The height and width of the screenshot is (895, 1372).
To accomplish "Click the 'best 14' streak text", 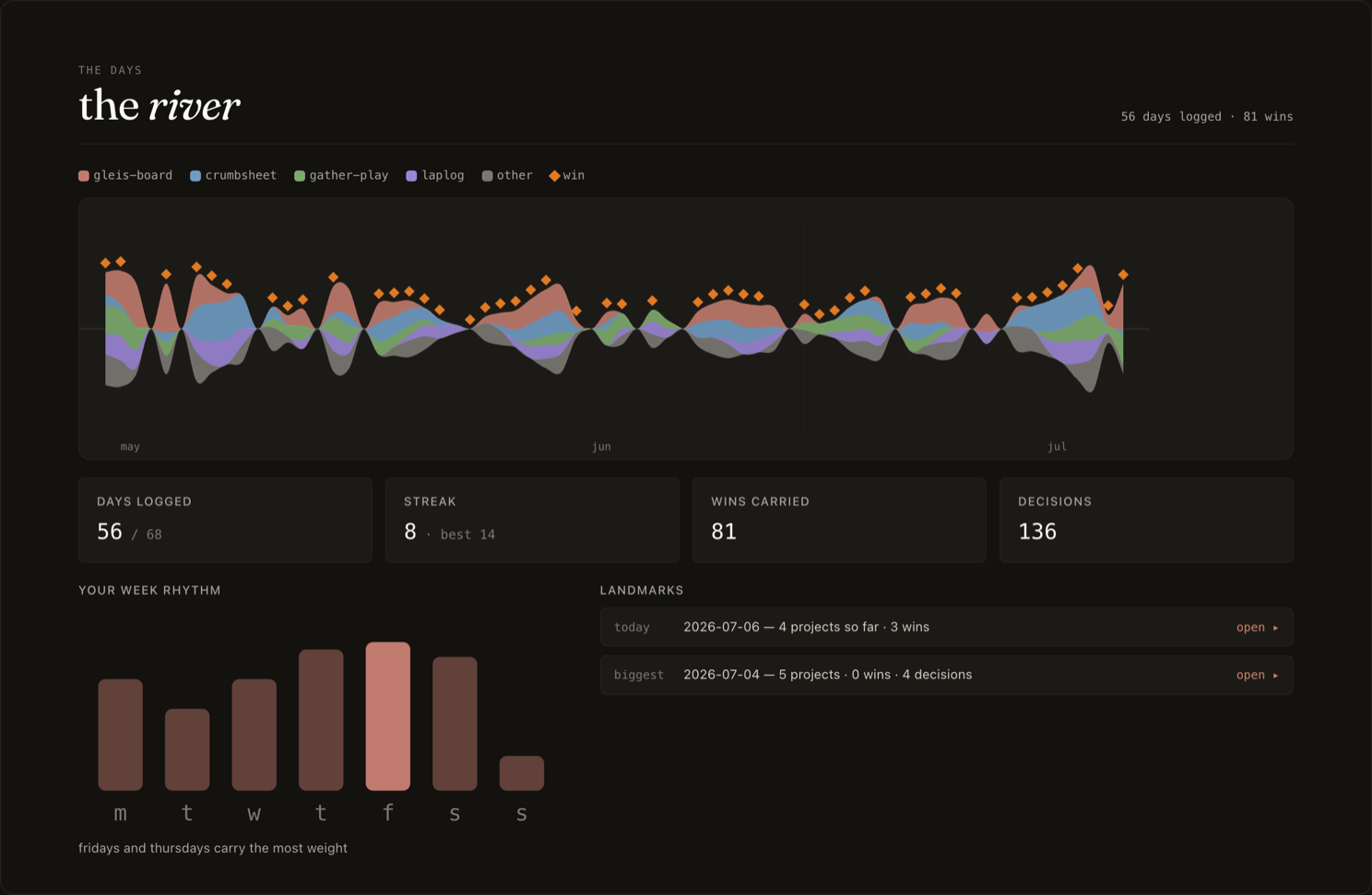I will point(467,535).
